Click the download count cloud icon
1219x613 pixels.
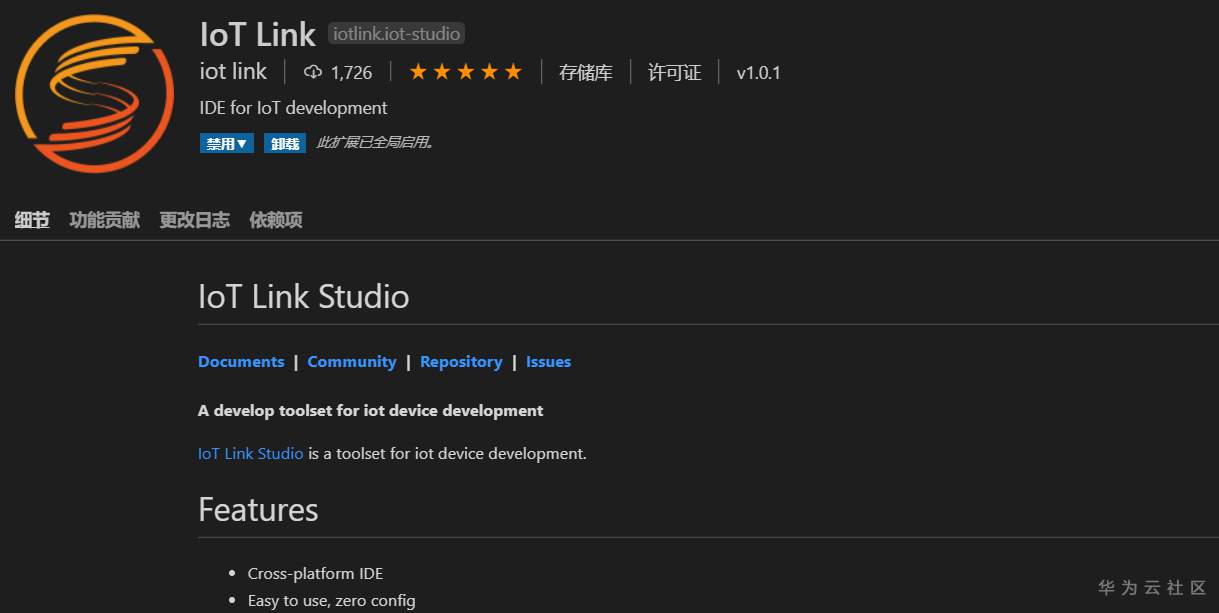point(313,72)
